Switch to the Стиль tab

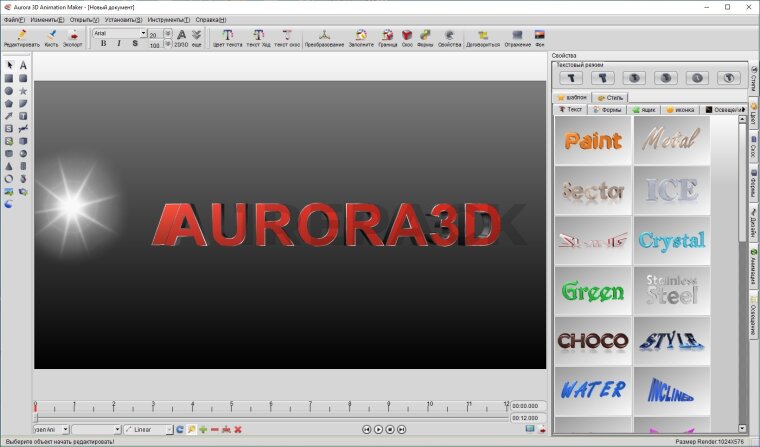[x=609, y=97]
